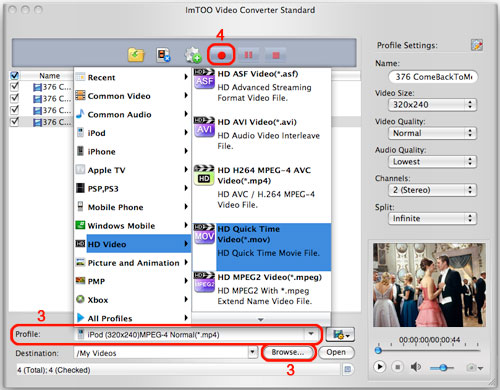
Task: Click the iPhone menu icon
Action: 80,151
